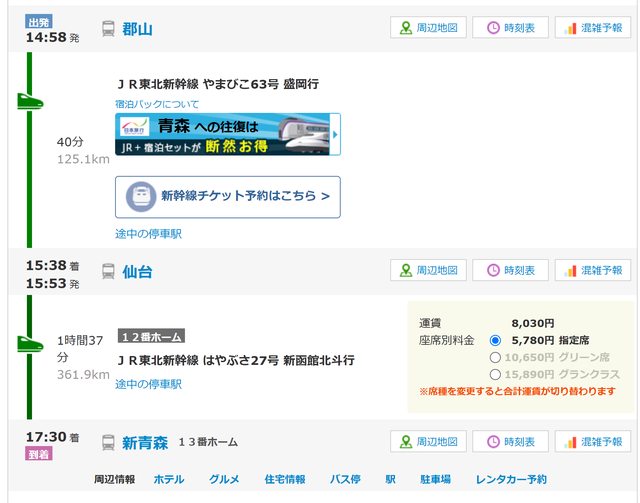640x503 pixels.
Task: Click the train icon beside 新青森 station
Action: (108, 442)
